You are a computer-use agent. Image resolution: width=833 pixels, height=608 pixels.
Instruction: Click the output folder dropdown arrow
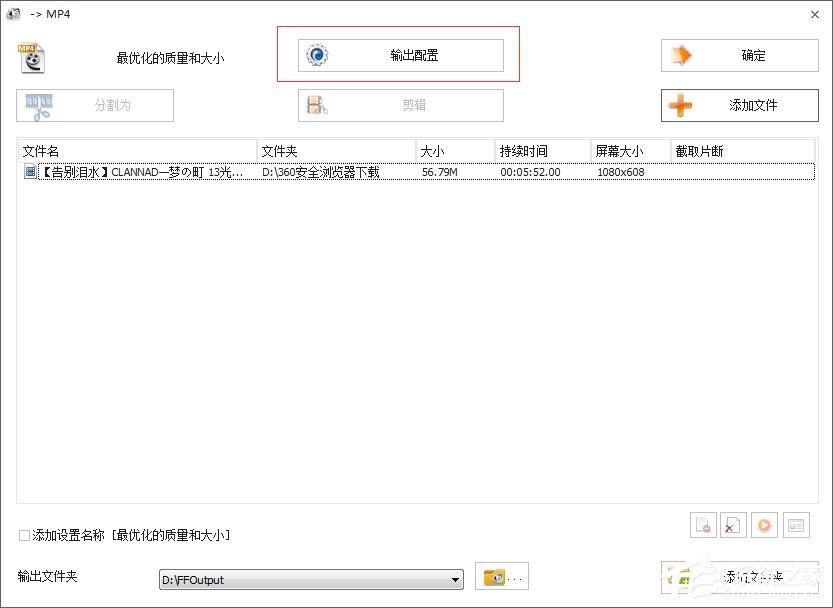click(x=454, y=579)
